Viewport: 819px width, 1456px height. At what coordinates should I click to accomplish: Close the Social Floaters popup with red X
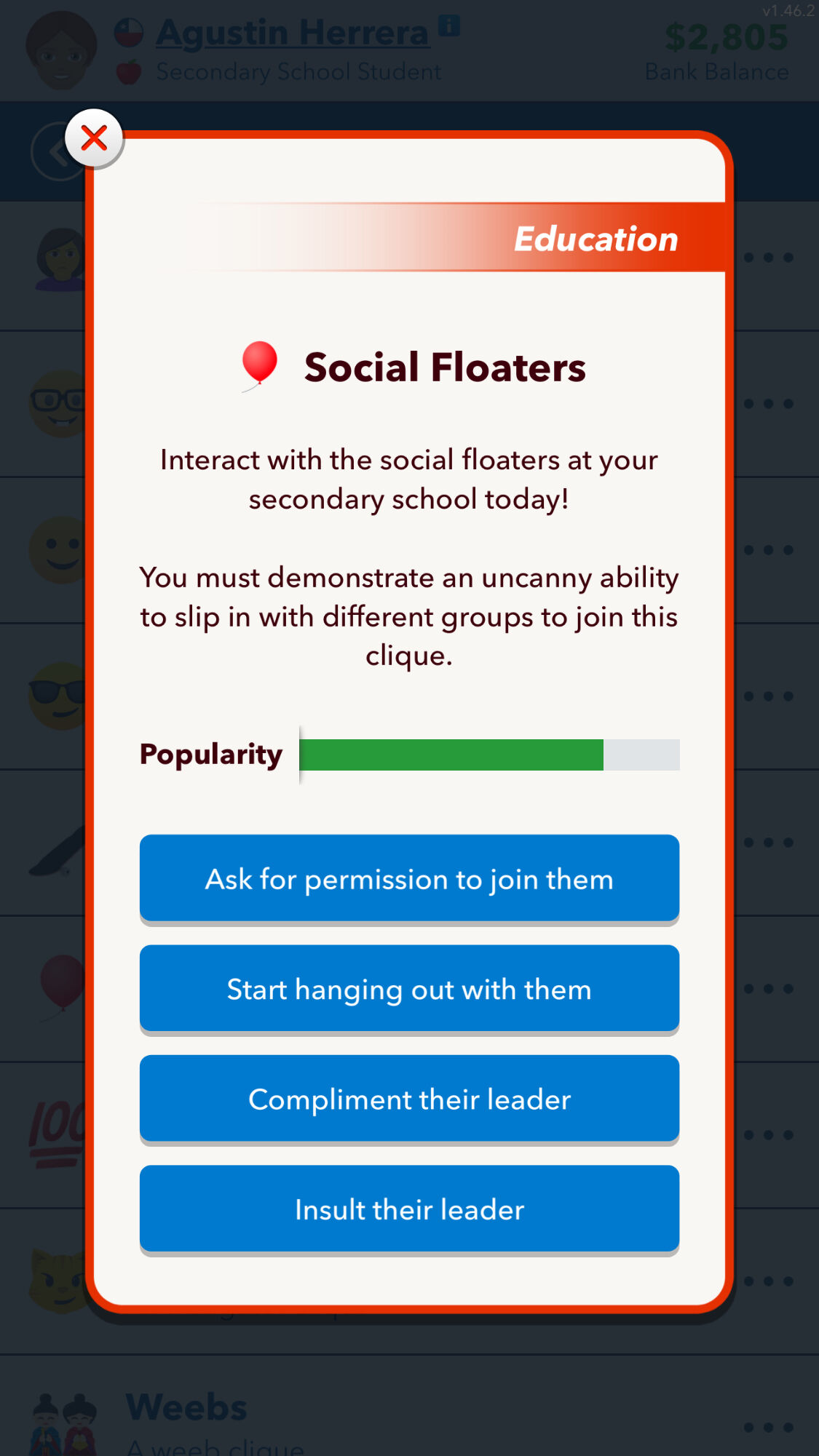click(94, 138)
